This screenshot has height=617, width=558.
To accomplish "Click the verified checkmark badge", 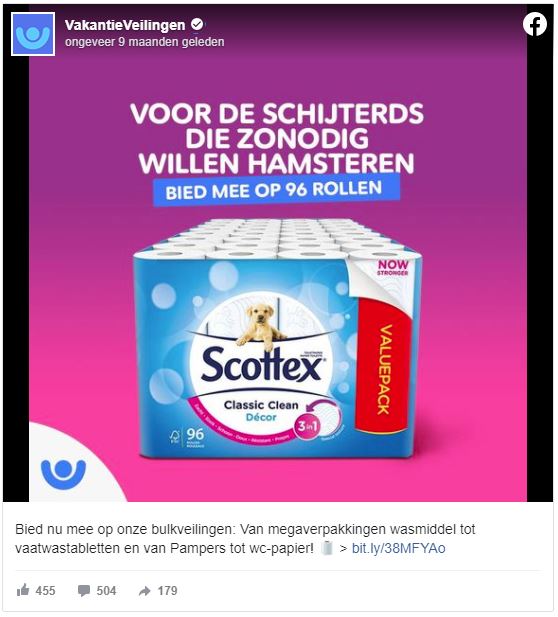I will click(x=197, y=25).
